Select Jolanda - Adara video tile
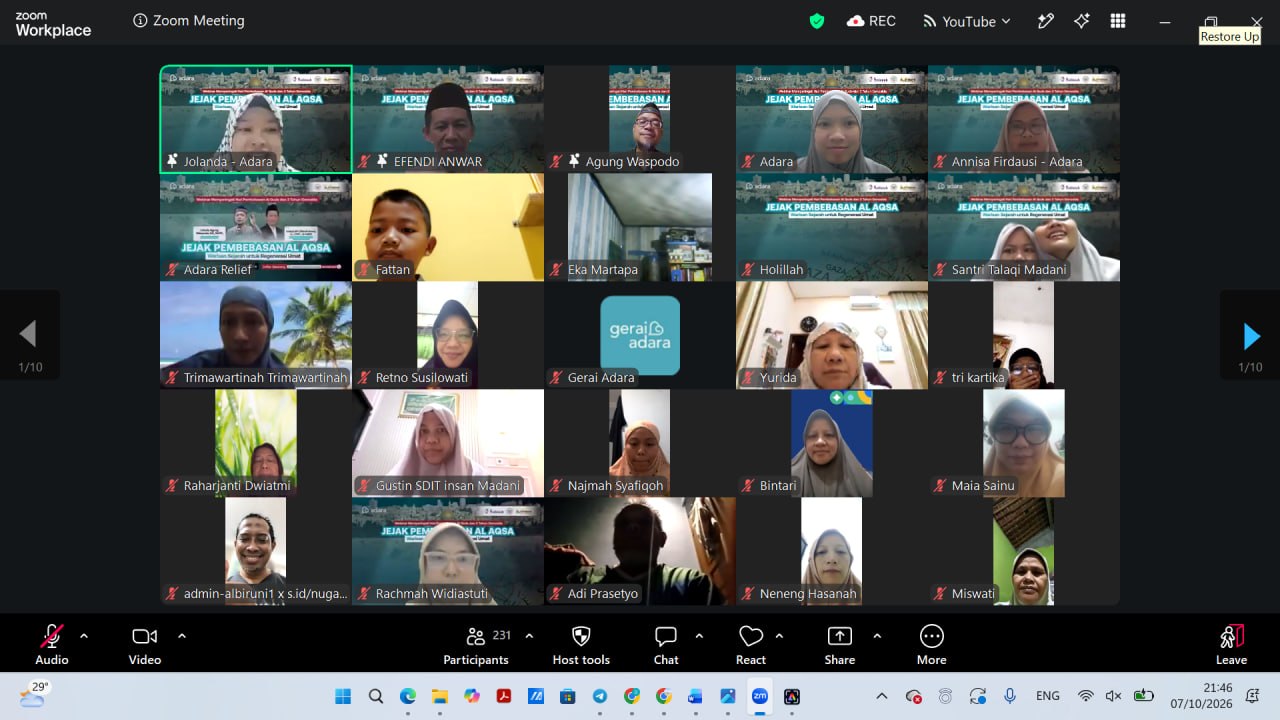 click(x=256, y=120)
